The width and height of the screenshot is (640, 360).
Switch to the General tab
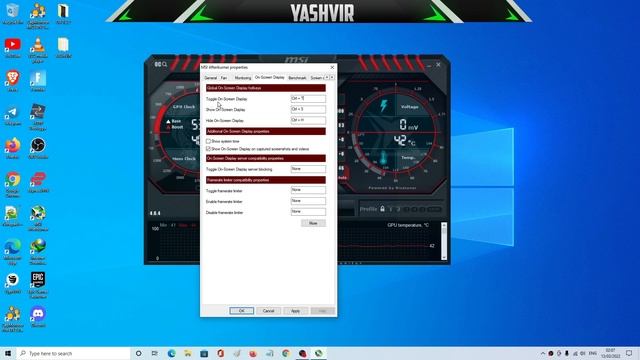click(x=211, y=78)
